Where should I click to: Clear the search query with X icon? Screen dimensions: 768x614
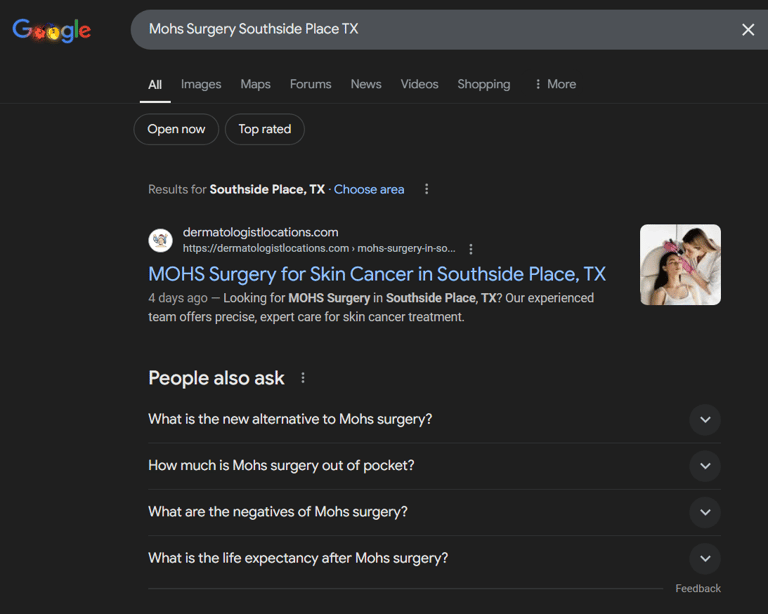pos(747,29)
